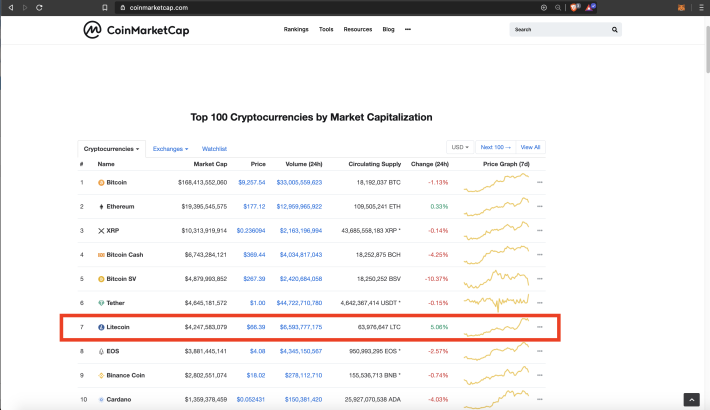
Task: Click the View All button
Action: click(x=530, y=147)
